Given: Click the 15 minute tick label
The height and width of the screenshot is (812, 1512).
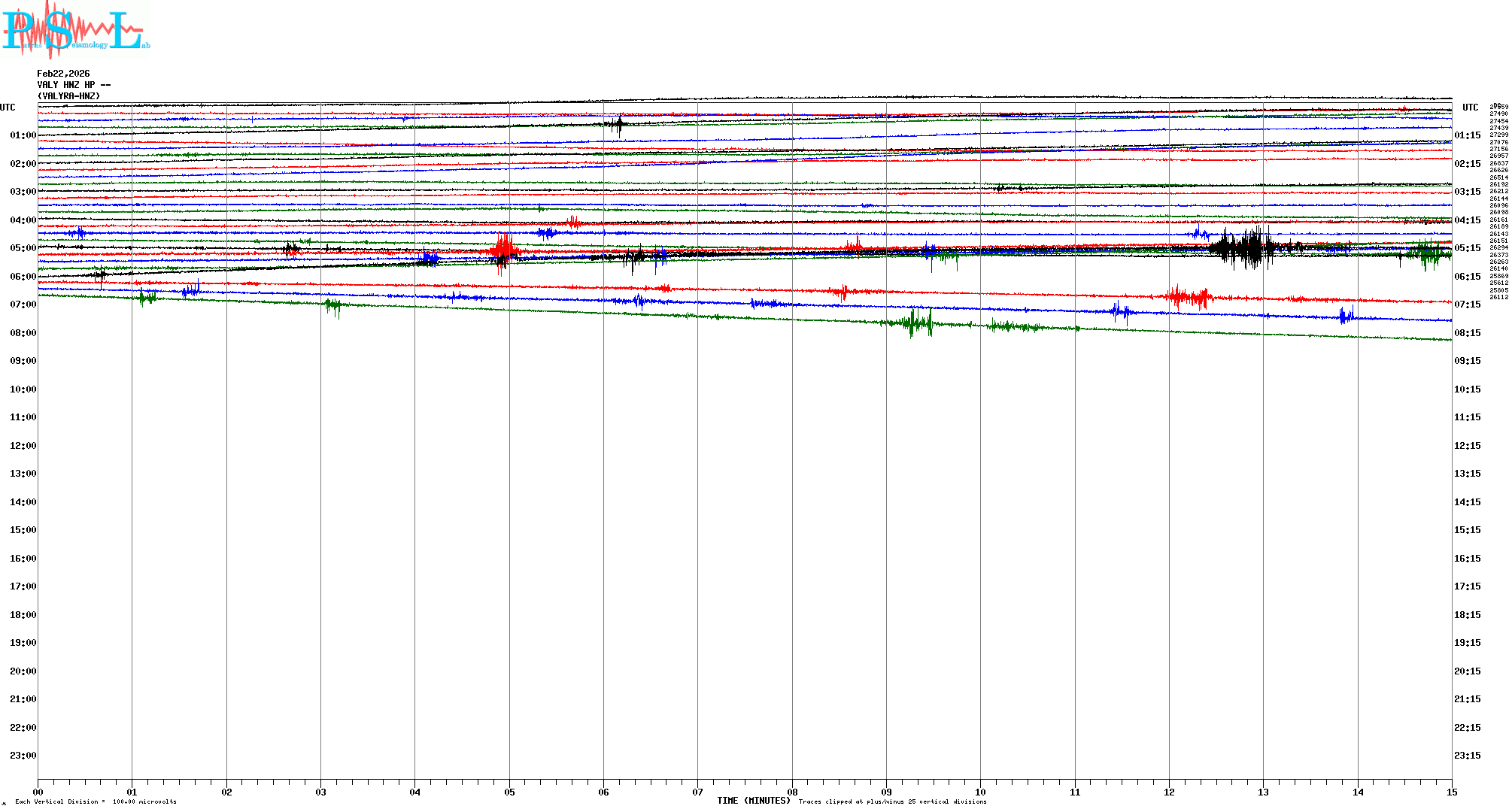Looking at the screenshot, I should click(x=1451, y=792).
